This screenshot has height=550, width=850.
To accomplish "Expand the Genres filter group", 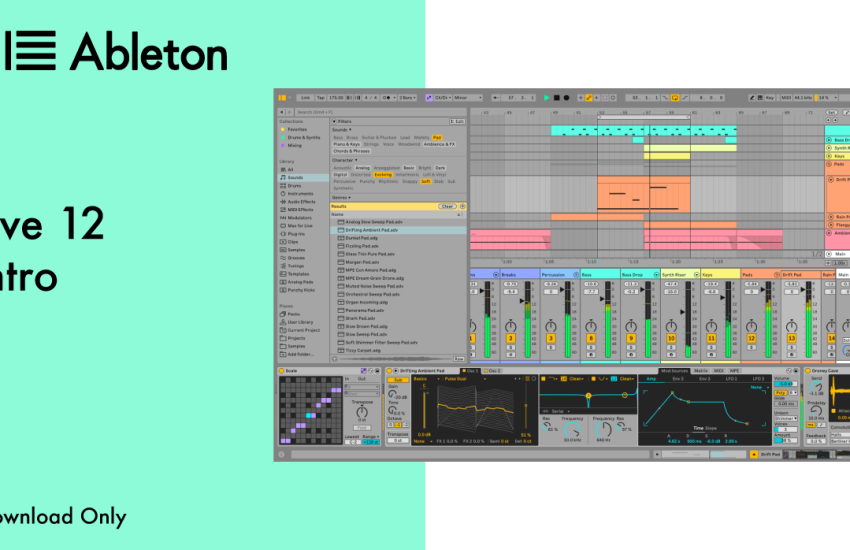I will (x=341, y=198).
